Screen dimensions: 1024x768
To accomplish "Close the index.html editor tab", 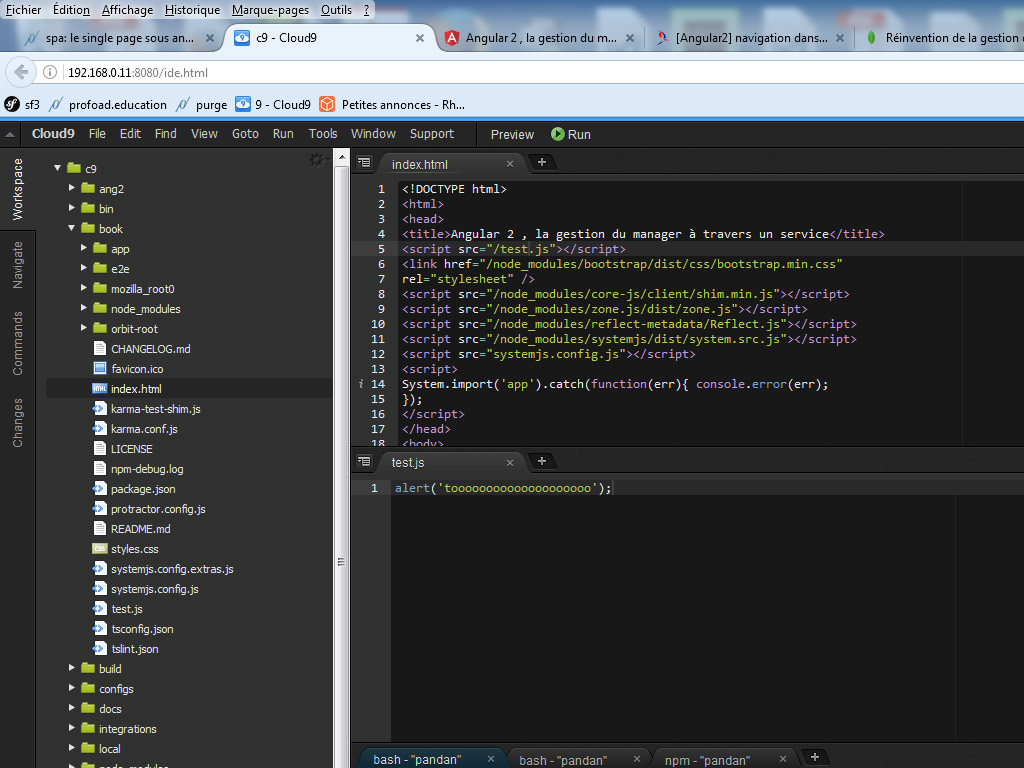I will click(x=510, y=164).
